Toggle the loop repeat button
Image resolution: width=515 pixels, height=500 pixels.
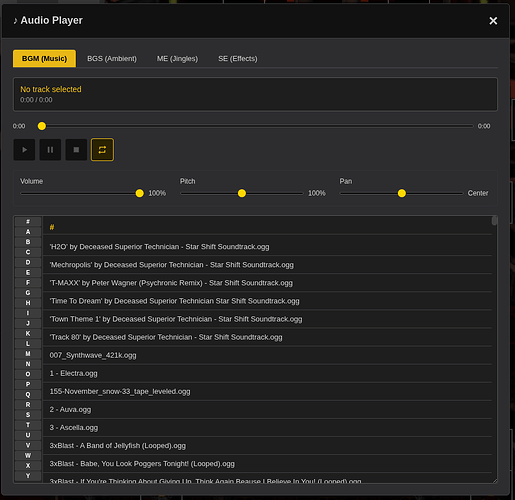pos(102,150)
